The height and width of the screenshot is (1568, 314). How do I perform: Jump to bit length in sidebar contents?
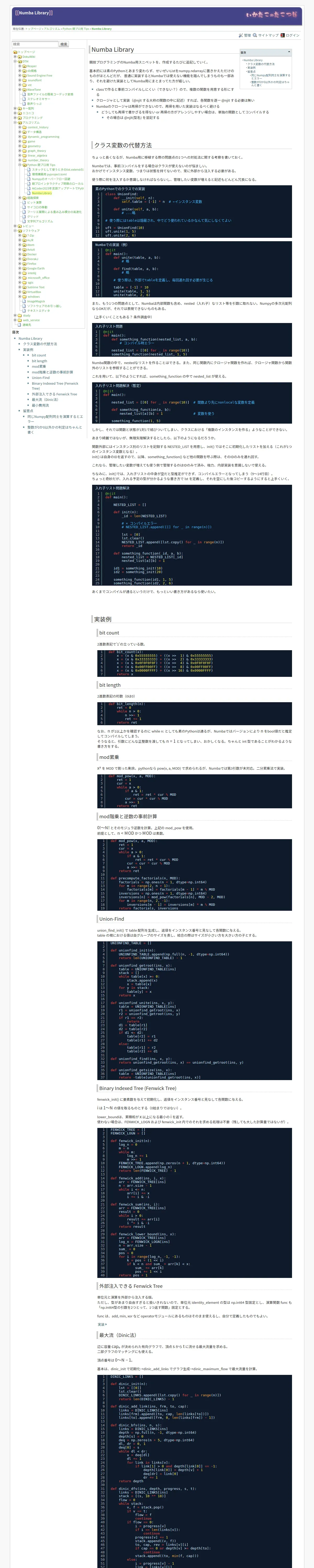click(40, 361)
